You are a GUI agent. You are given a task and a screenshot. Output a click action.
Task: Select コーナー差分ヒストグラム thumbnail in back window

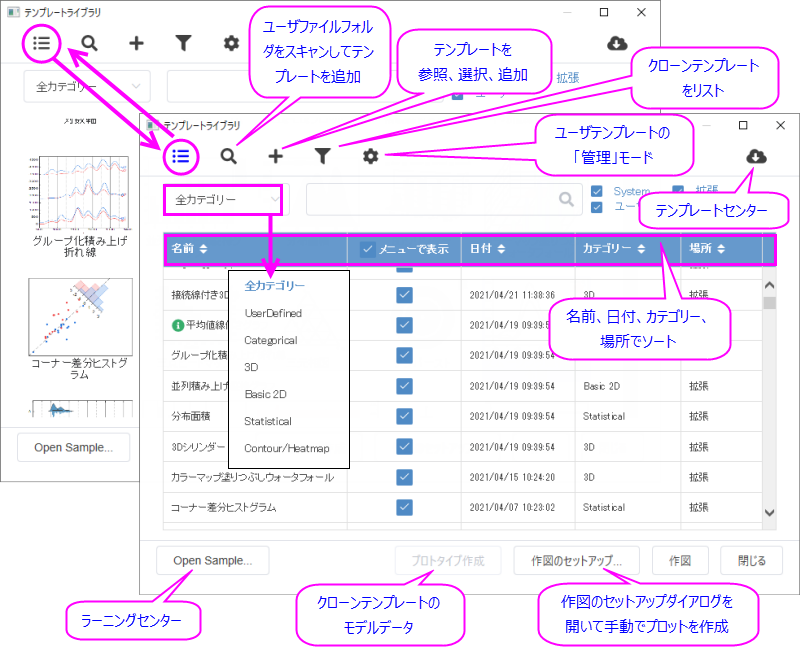point(80,329)
